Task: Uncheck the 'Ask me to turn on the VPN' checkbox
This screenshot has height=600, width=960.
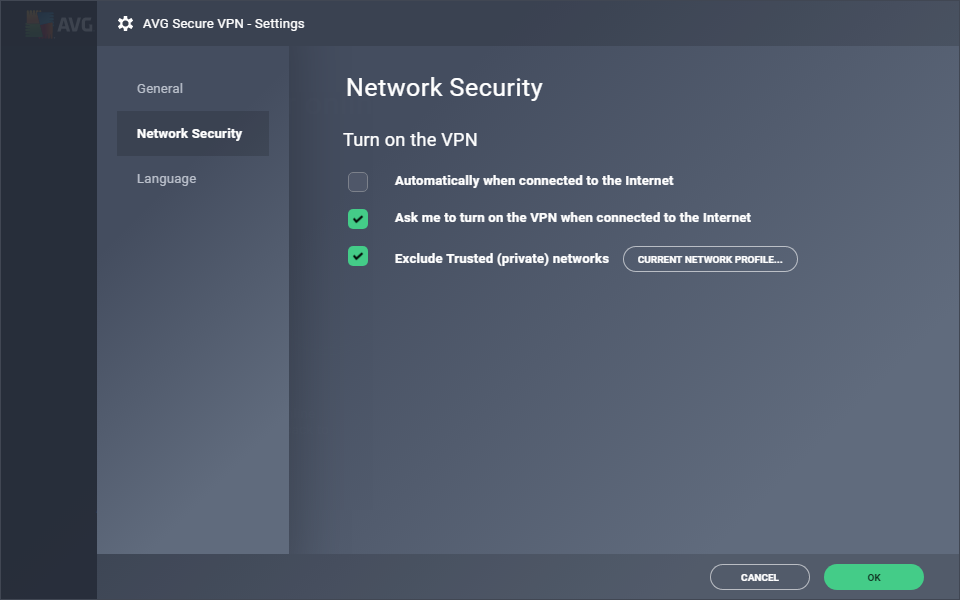Action: pyautogui.click(x=358, y=219)
